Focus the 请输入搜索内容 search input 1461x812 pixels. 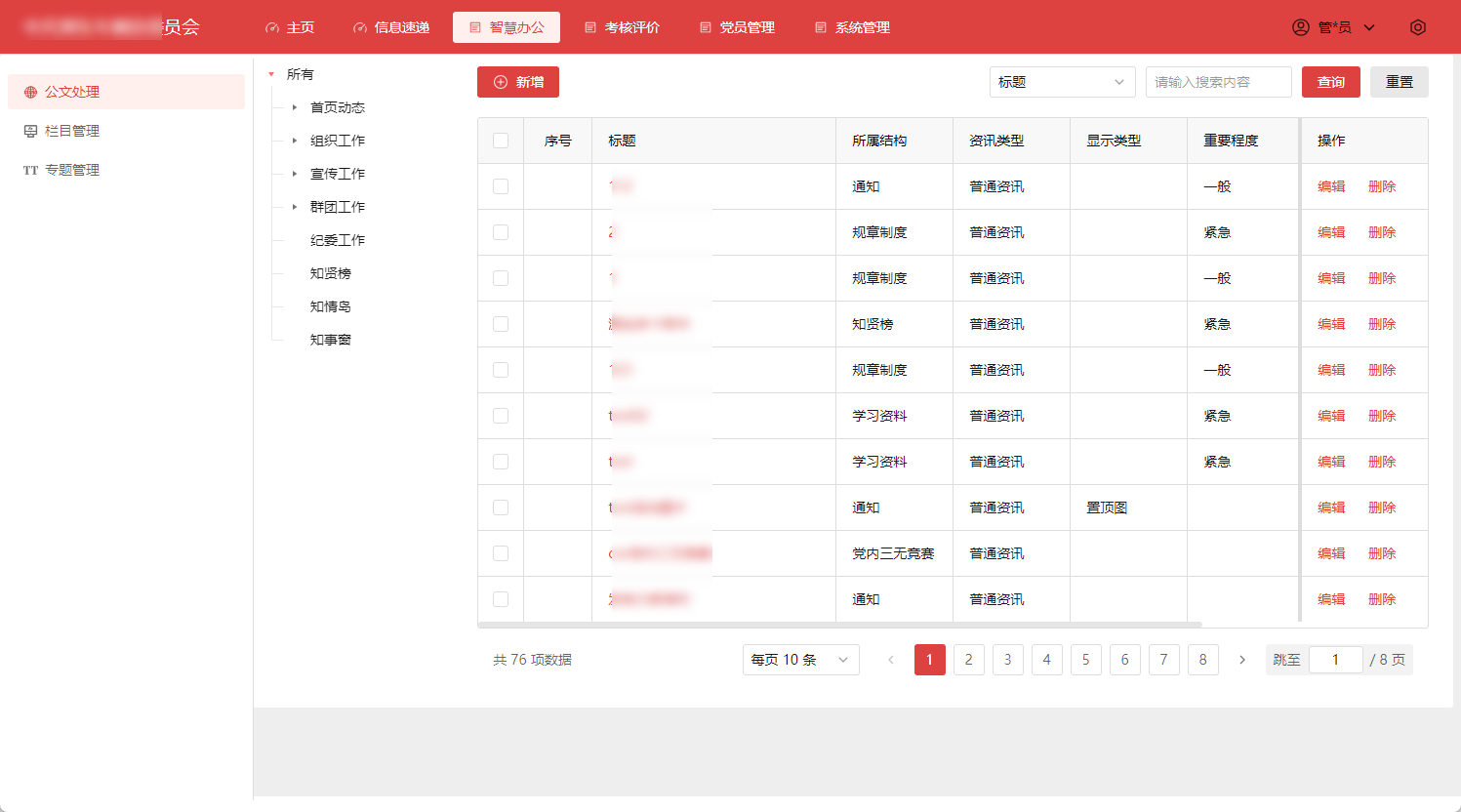1219,82
